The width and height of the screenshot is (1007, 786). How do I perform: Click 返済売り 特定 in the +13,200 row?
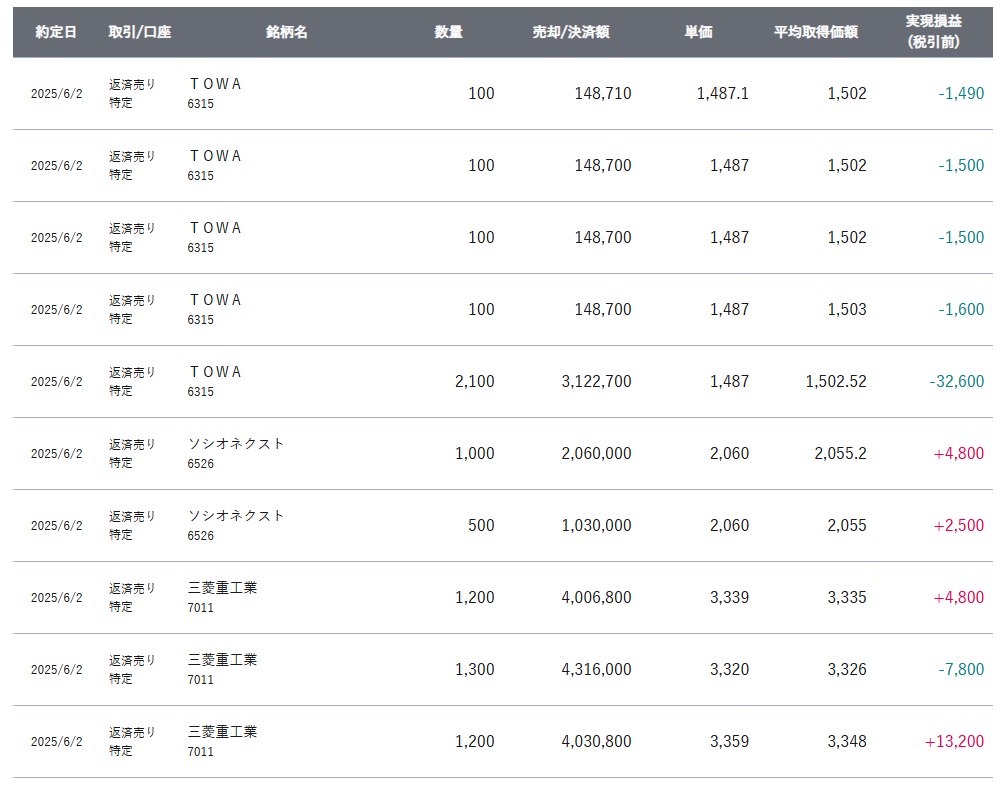coord(132,741)
